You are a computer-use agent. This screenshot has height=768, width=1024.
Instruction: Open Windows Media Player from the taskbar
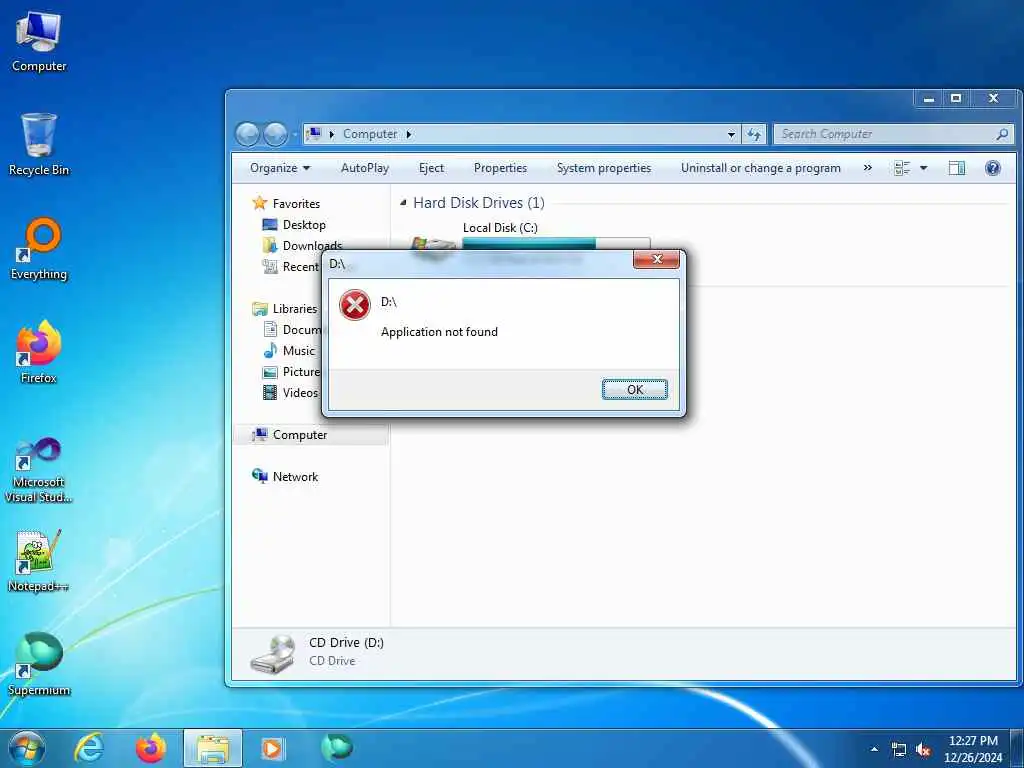(272, 748)
